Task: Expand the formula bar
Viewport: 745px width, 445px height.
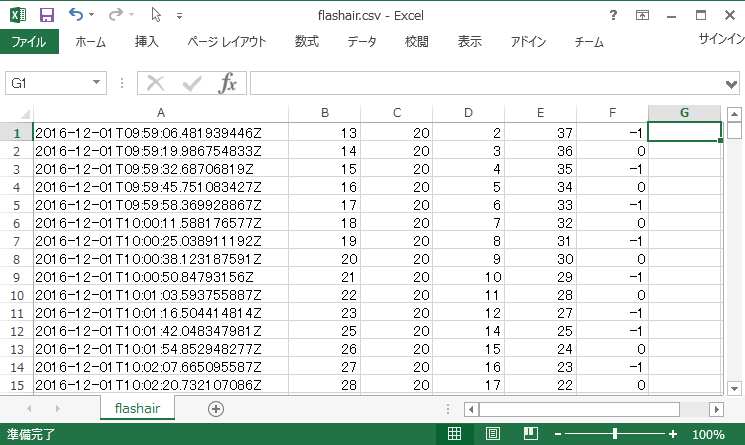Action: point(731,83)
